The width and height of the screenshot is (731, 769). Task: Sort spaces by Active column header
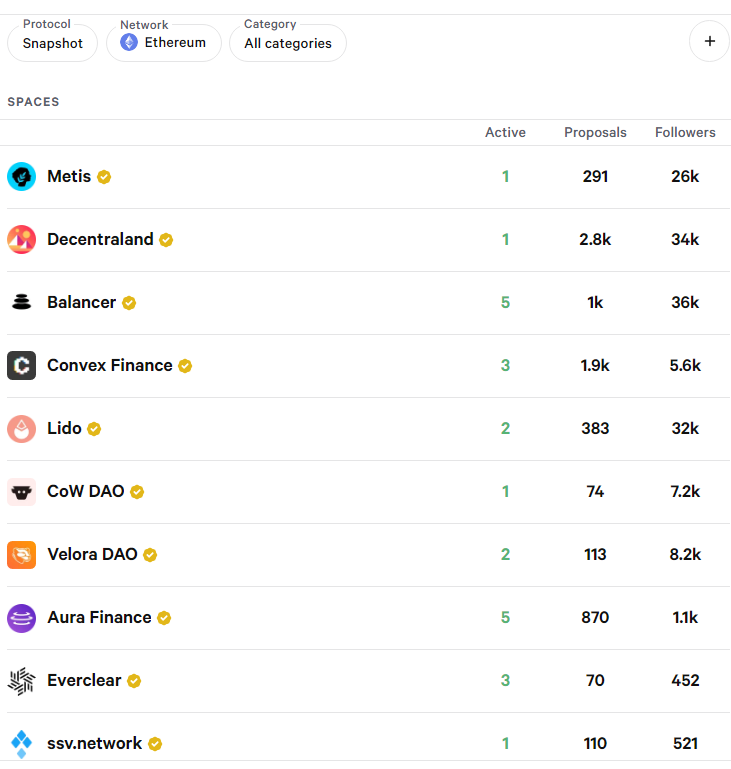click(x=505, y=132)
